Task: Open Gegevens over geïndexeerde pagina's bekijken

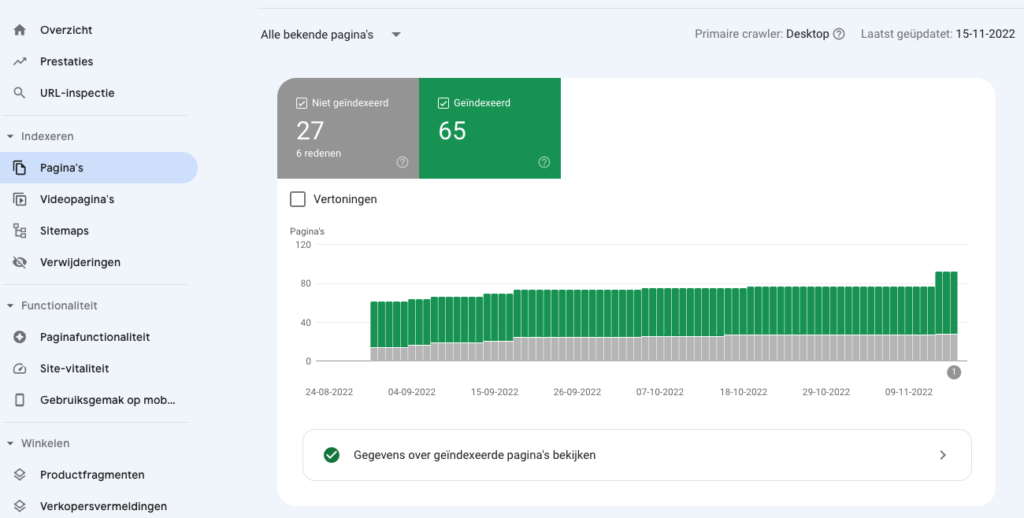Action: 636,455
